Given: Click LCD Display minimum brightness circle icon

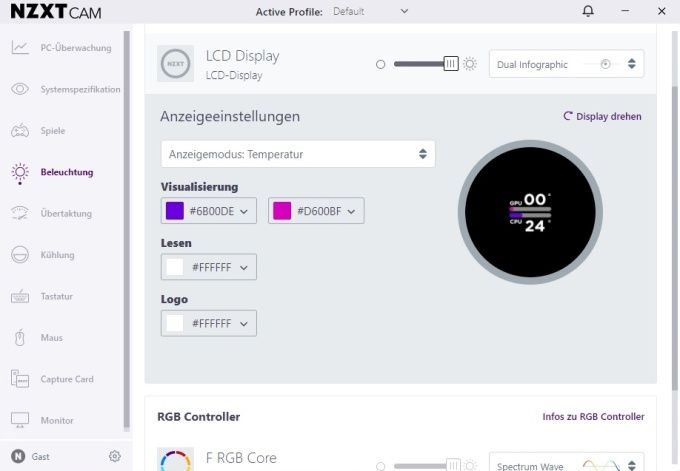Looking at the screenshot, I should (380, 64).
